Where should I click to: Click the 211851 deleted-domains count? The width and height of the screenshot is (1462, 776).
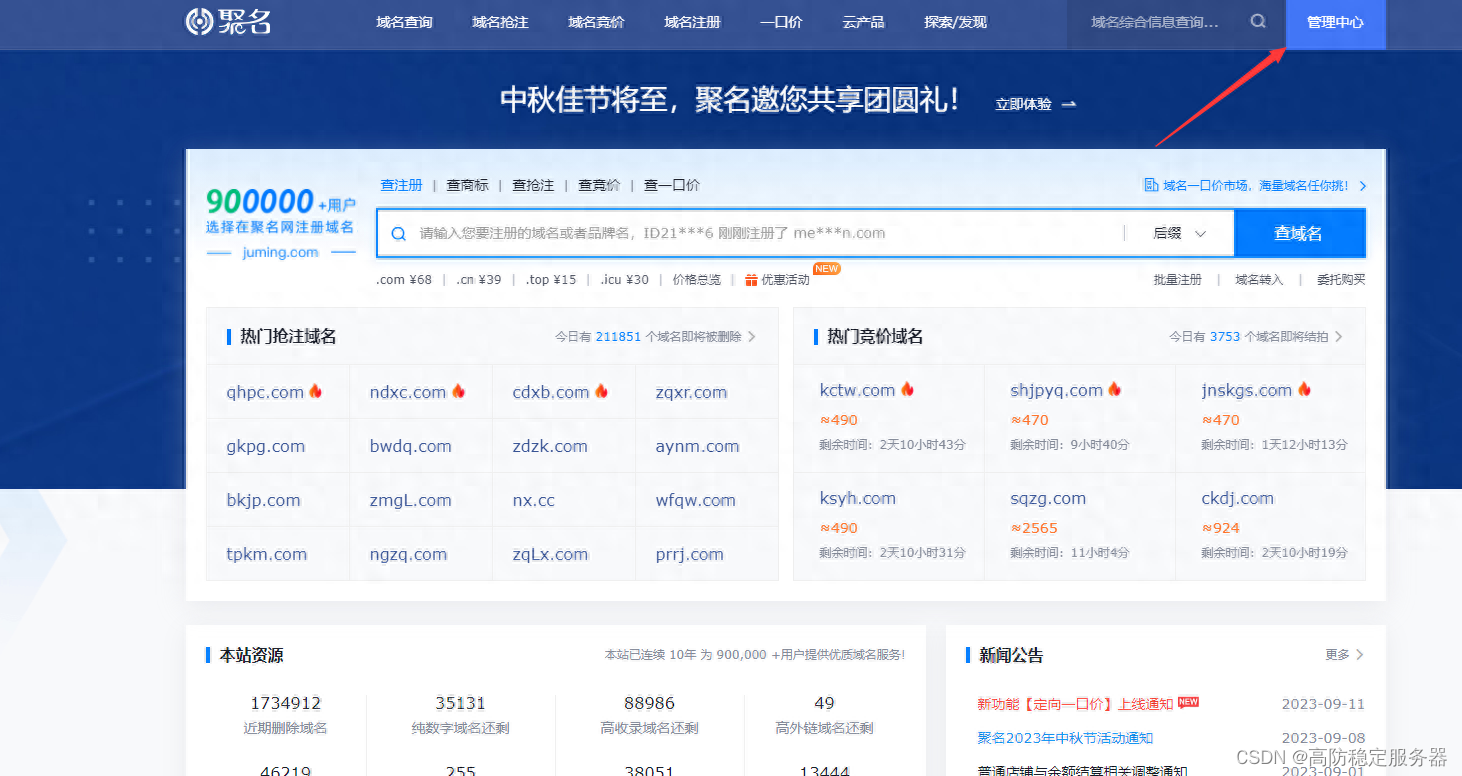(618, 337)
